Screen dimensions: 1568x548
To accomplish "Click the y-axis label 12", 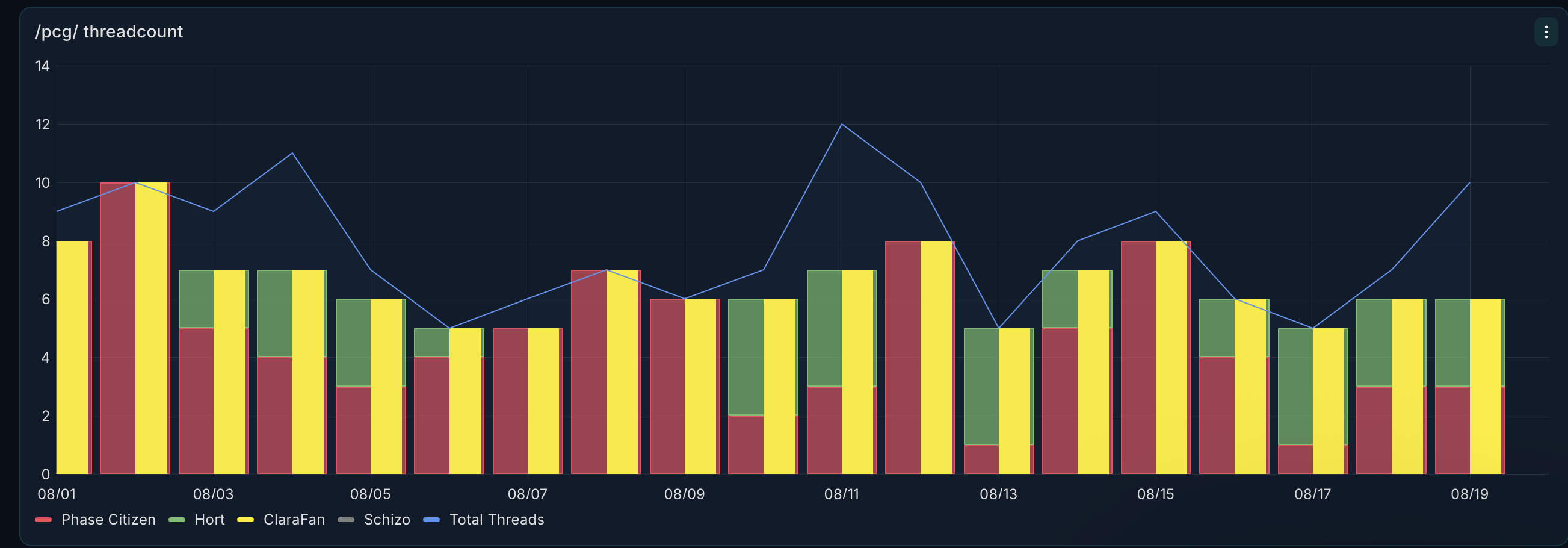I will tap(43, 124).
